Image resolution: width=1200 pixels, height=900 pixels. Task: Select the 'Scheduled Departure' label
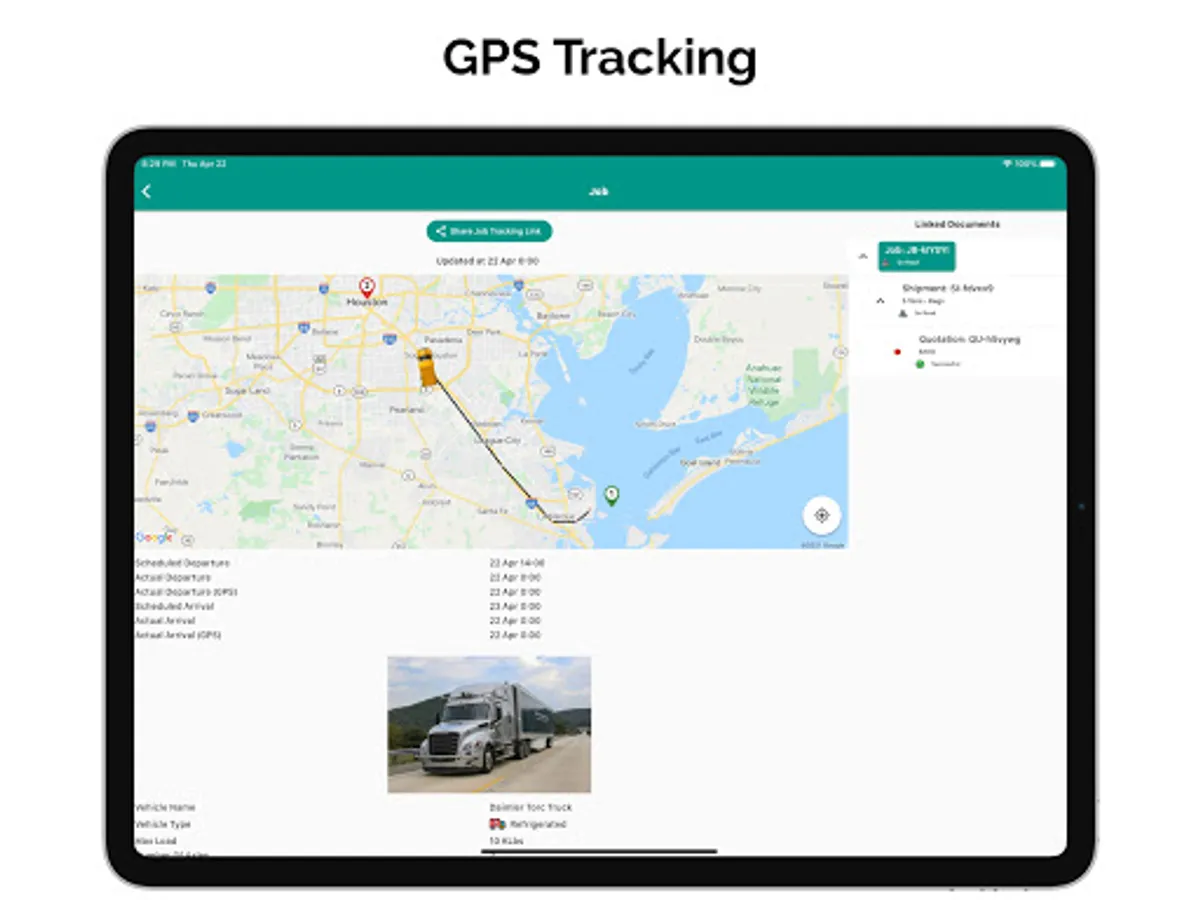click(182, 563)
